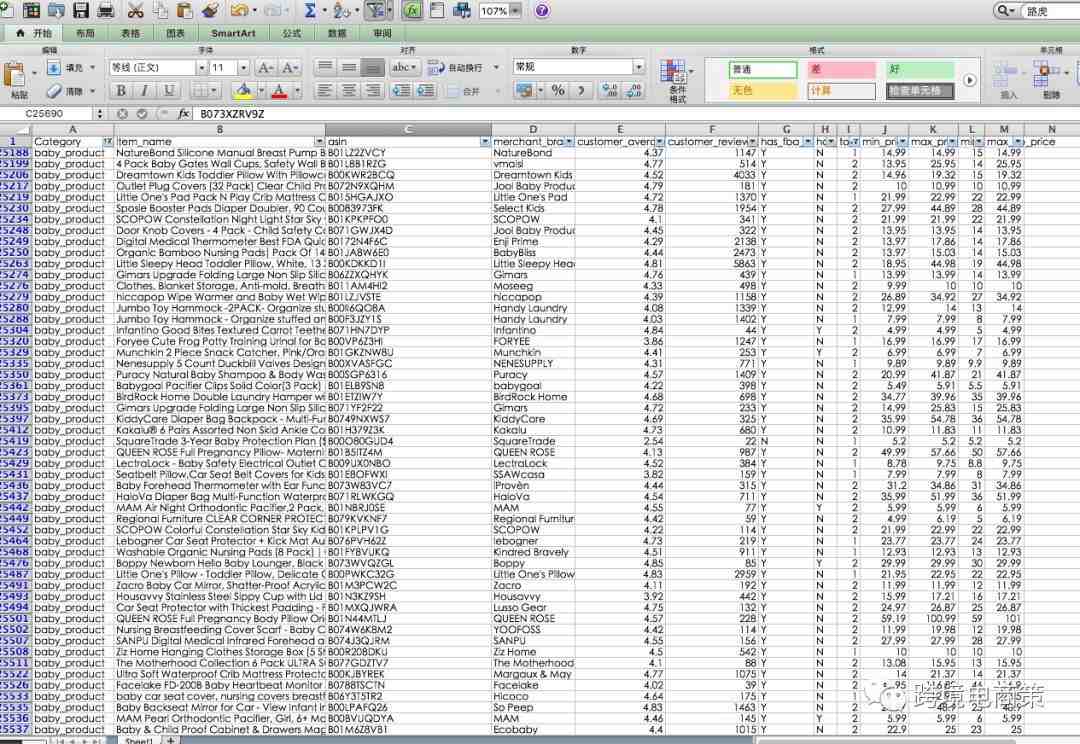
Task: Expand the cell styles gallery arrow
Action: pos(970,80)
